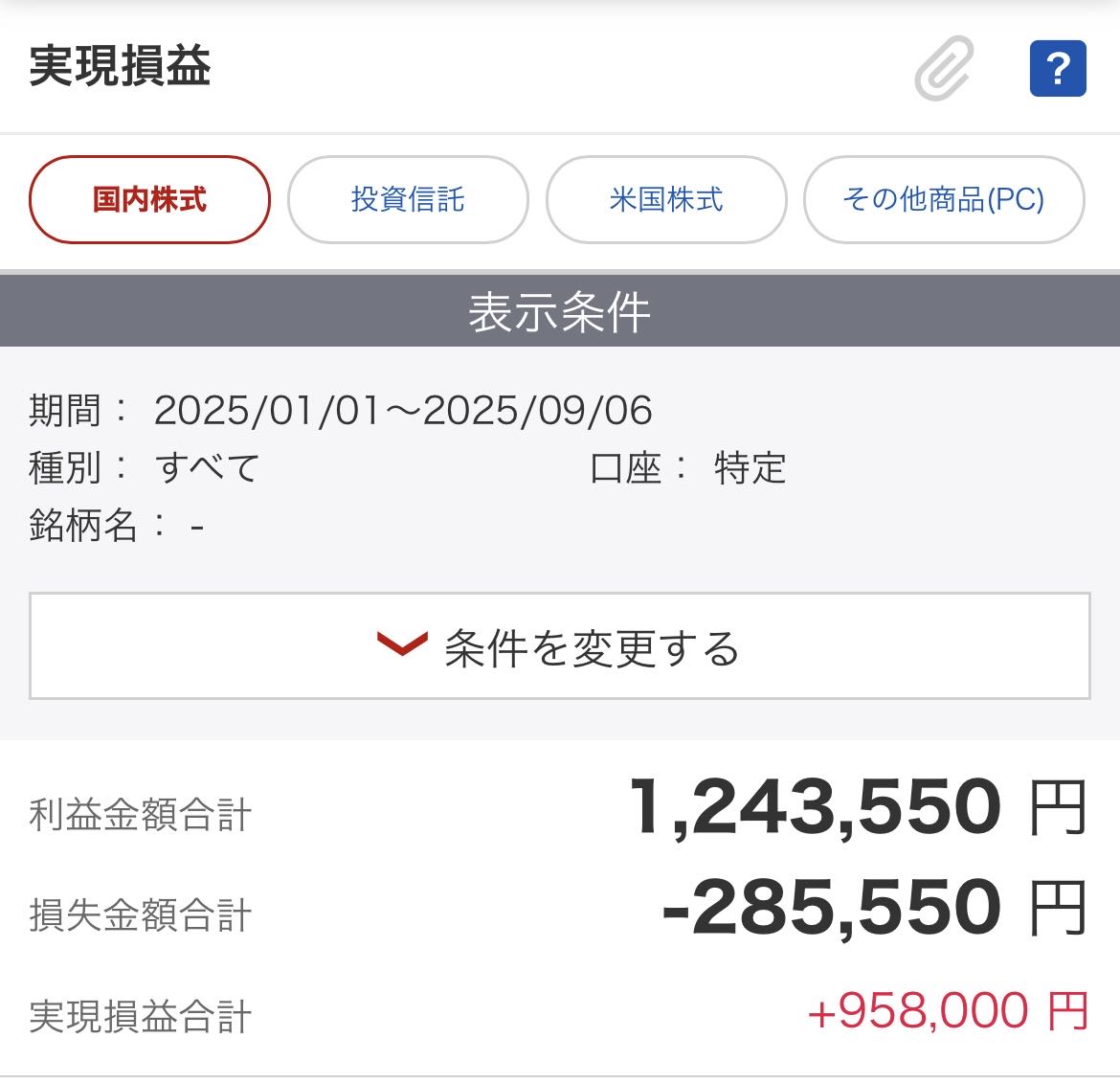Open the 米国株式 tab
The height and width of the screenshot is (1083, 1120).
point(666,200)
